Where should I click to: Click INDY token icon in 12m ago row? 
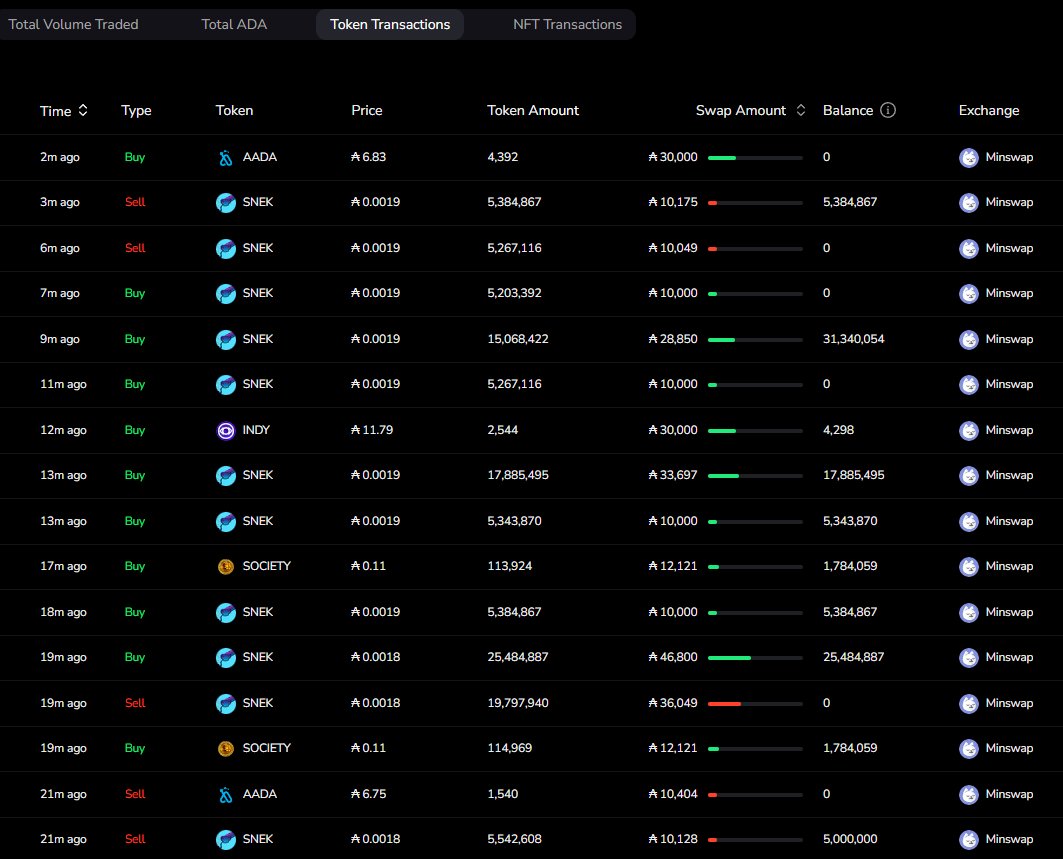click(226, 431)
